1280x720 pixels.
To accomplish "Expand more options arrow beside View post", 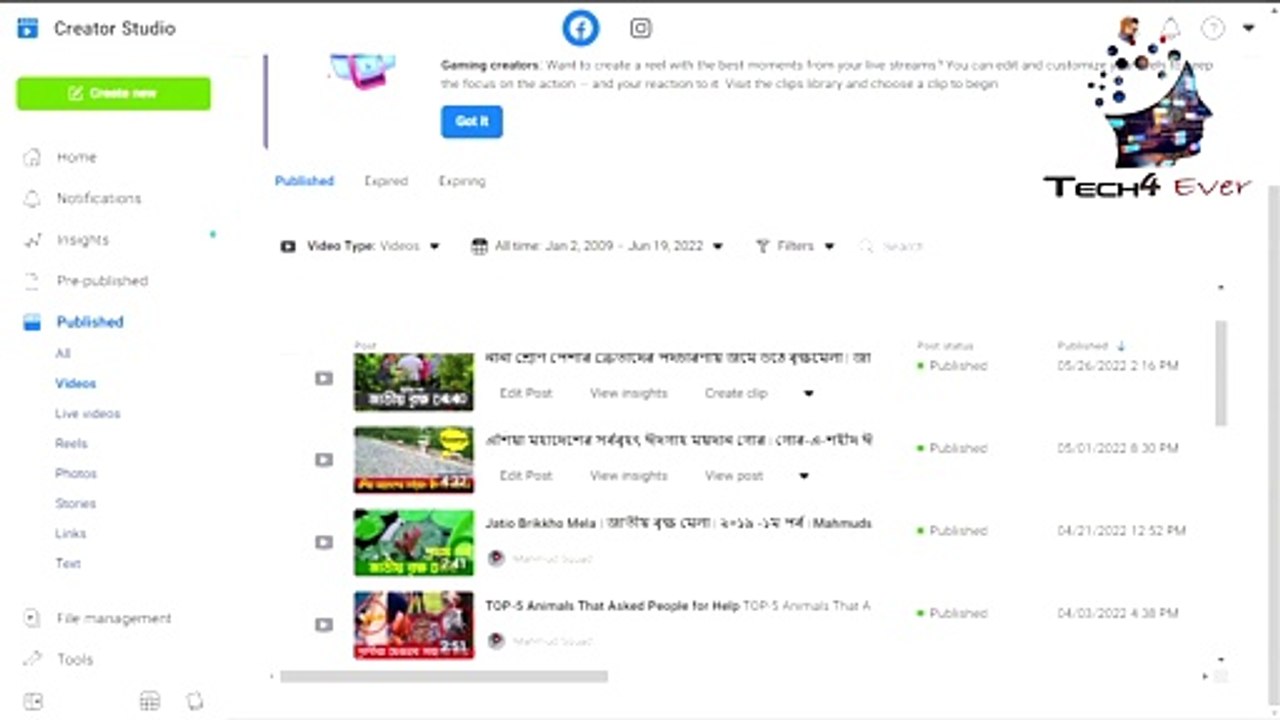I will point(804,476).
